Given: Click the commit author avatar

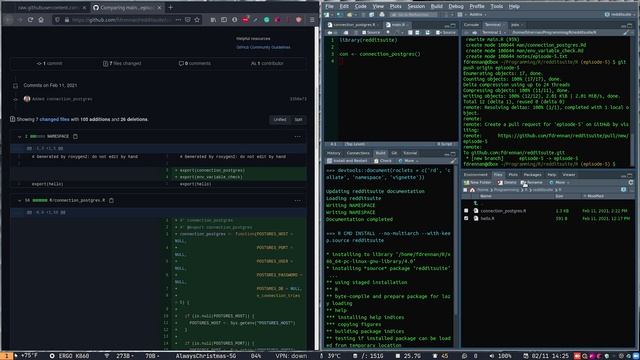Looking at the screenshot, I should click(27, 99).
